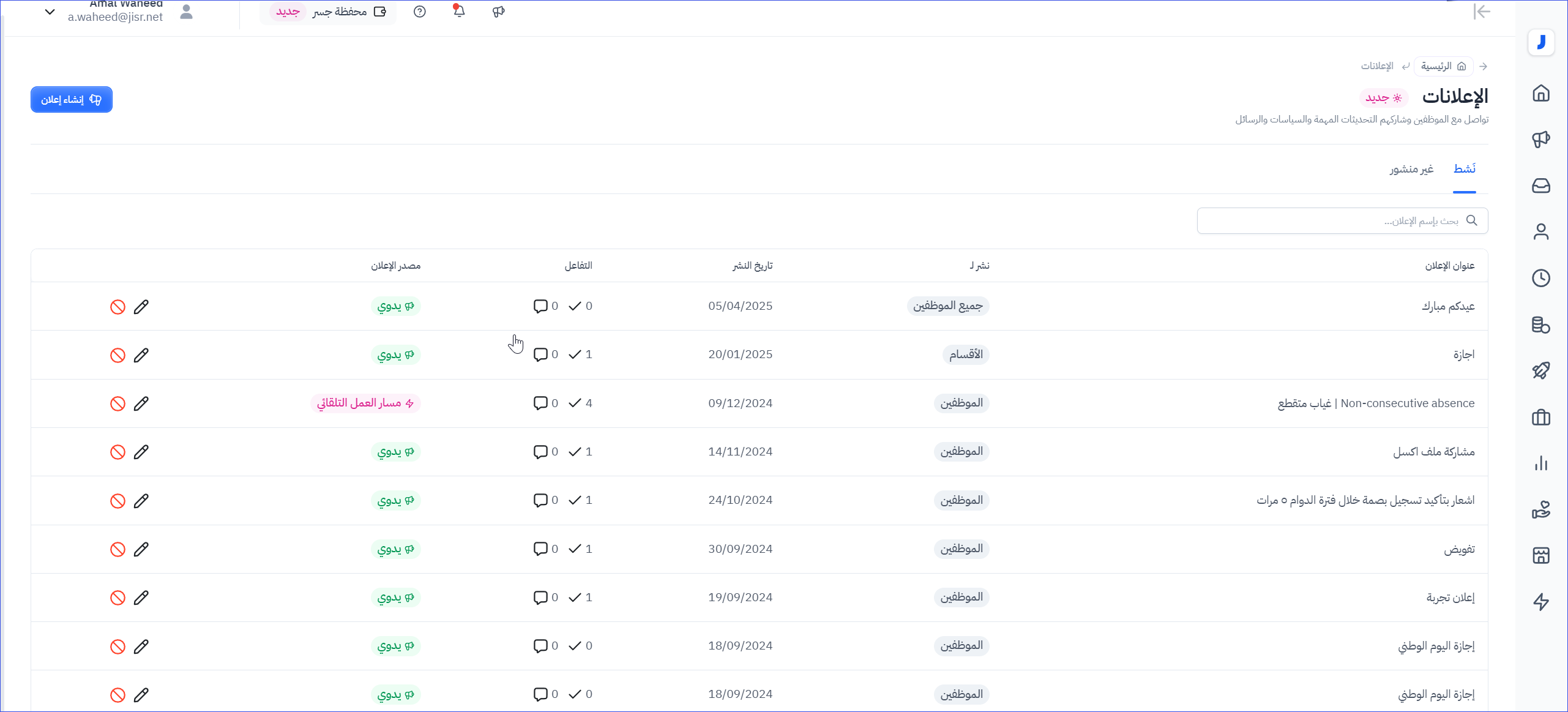Expand the Amal Waheed account dropdown
The height and width of the screenshot is (712, 1568).
pyautogui.click(x=50, y=12)
